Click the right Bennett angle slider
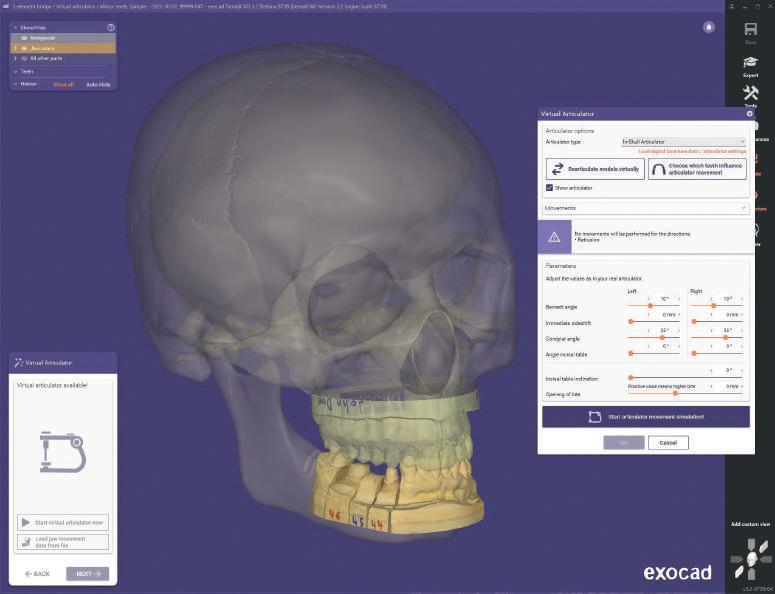The width and height of the screenshot is (775, 594). [x=717, y=306]
